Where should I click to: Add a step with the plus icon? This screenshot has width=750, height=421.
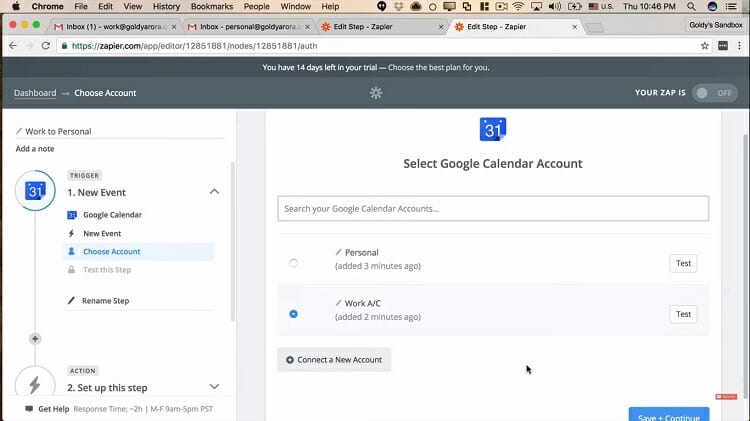coord(35,339)
